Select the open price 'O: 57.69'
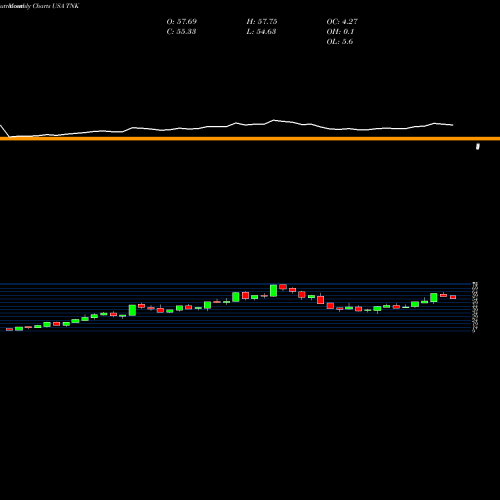This screenshot has height=500, width=500. click(x=182, y=21)
